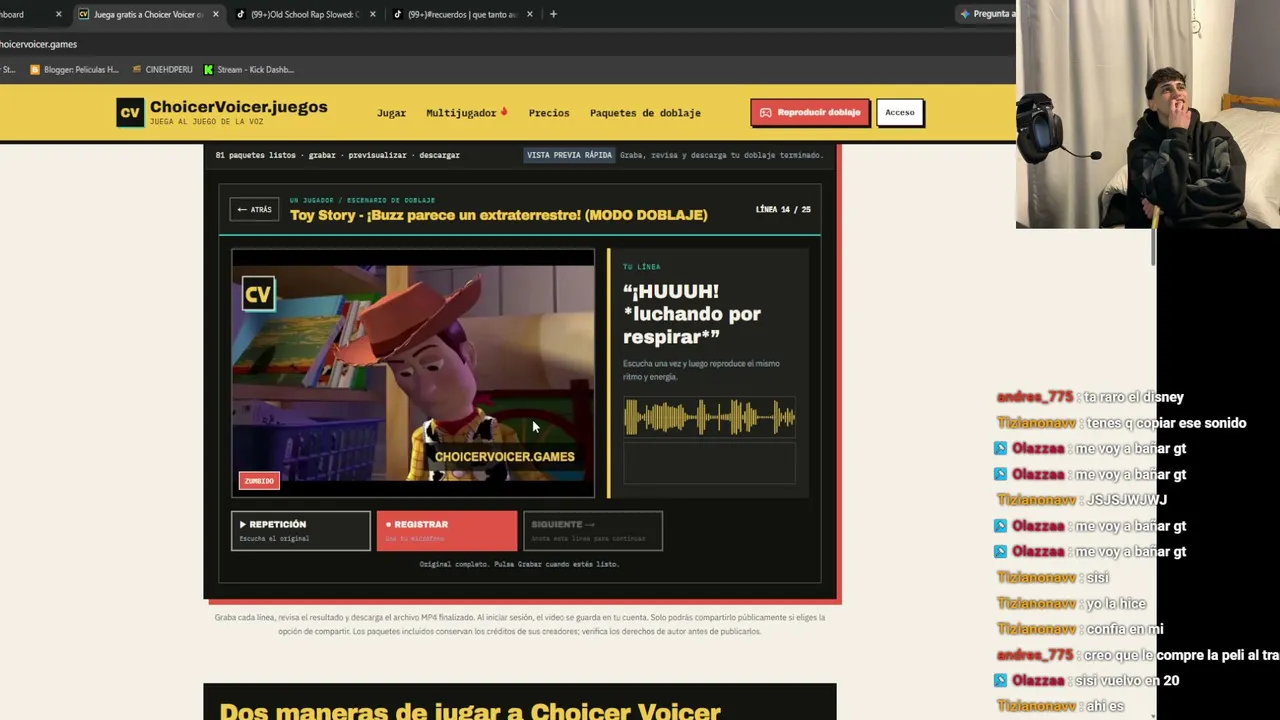Open Paquetes de doblaje page
Image resolution: width=1280 pixels, height=720 pixels.
(x=645, y=113)
